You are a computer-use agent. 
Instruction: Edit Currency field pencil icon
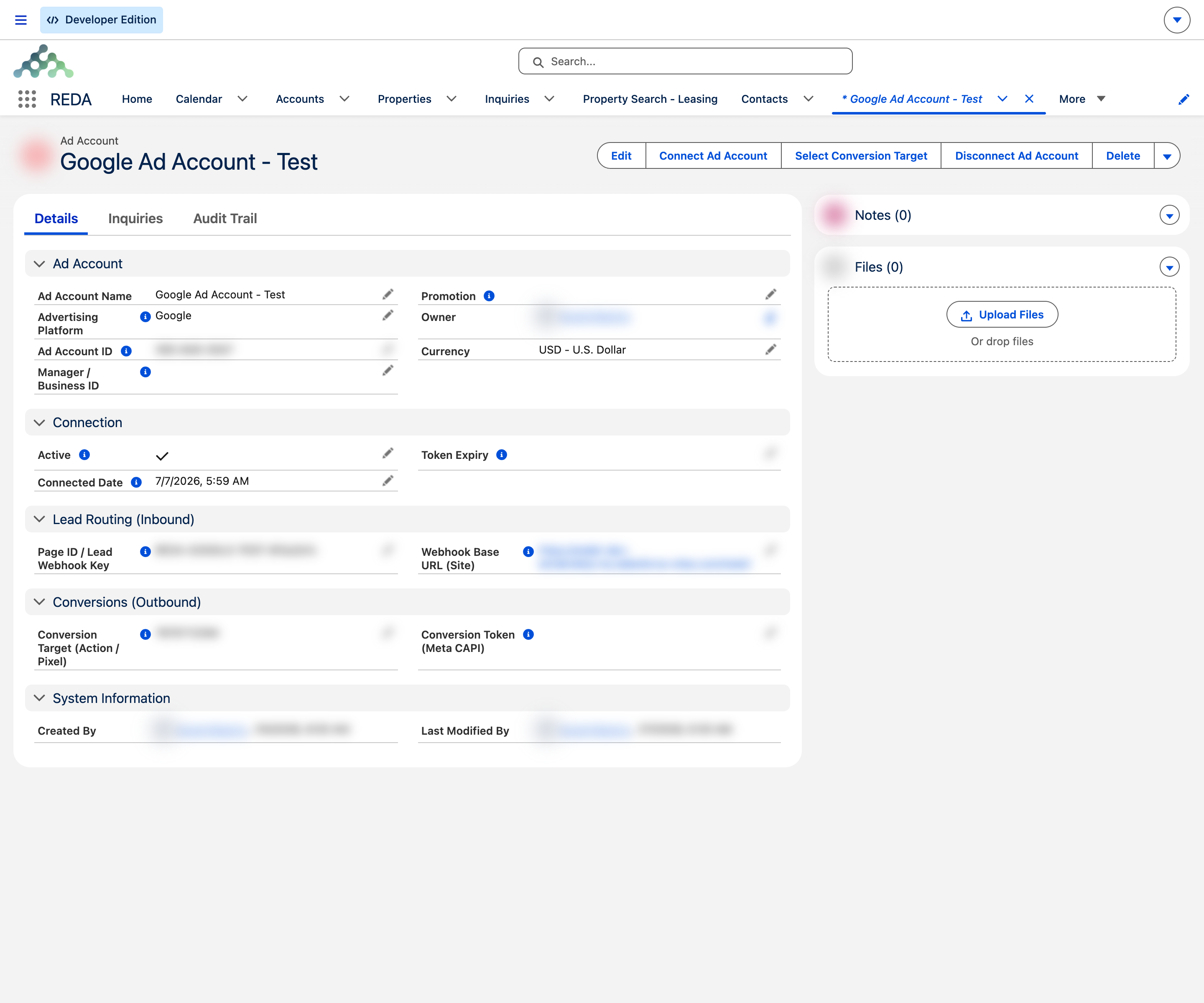point(770,350)
